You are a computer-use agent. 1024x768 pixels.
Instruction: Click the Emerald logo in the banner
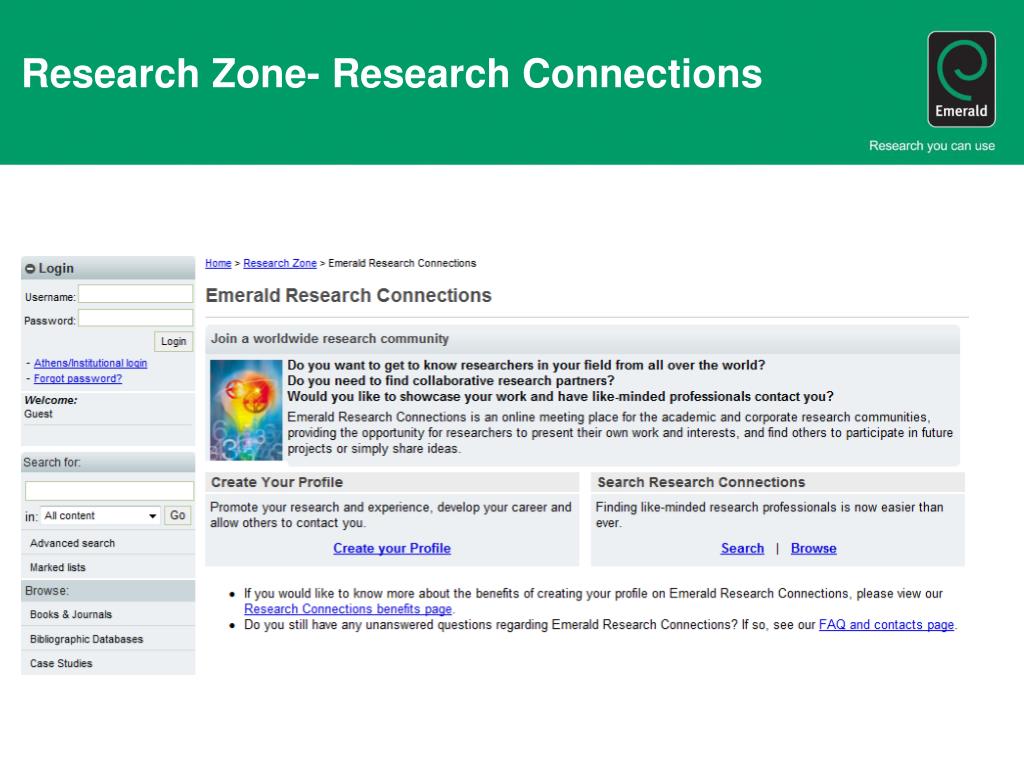[x=961, y=79]
